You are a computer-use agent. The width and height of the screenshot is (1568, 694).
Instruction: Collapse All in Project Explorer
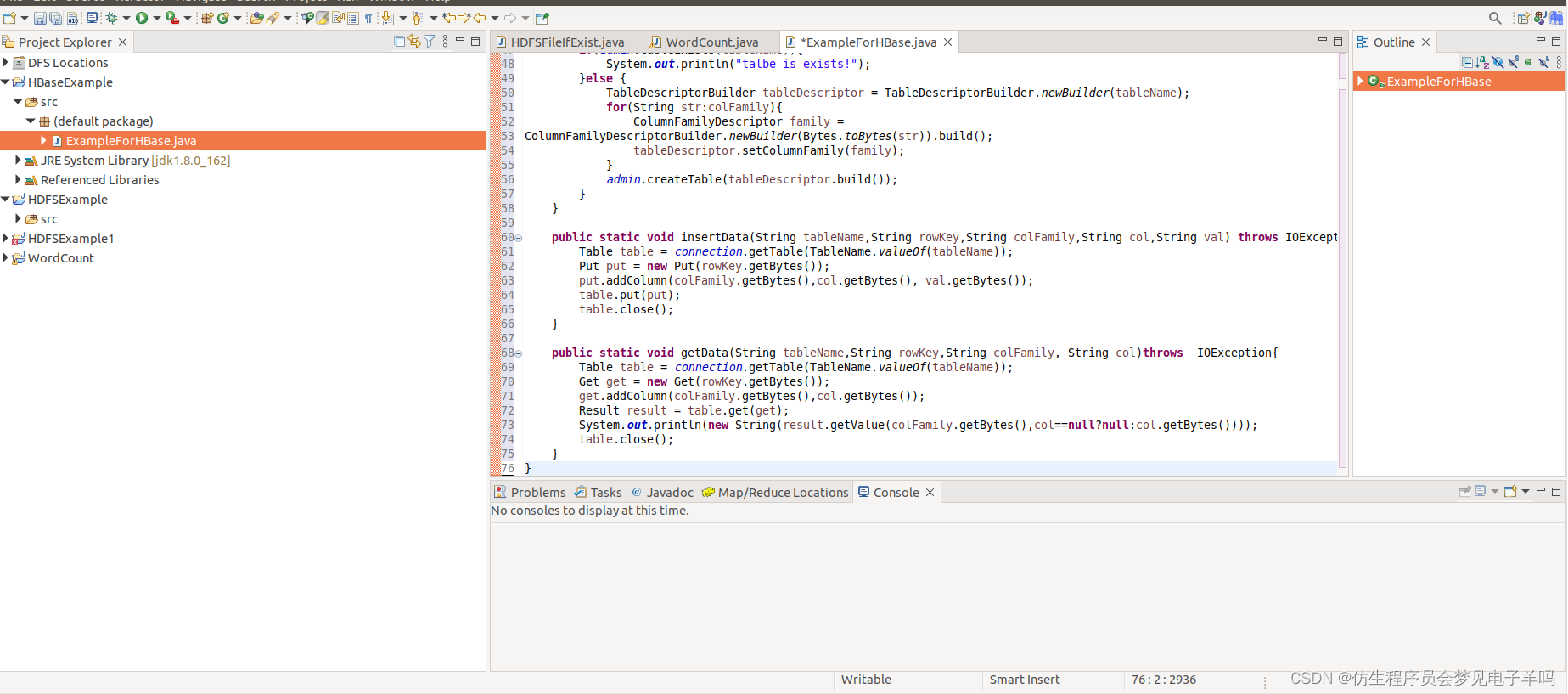399,41
